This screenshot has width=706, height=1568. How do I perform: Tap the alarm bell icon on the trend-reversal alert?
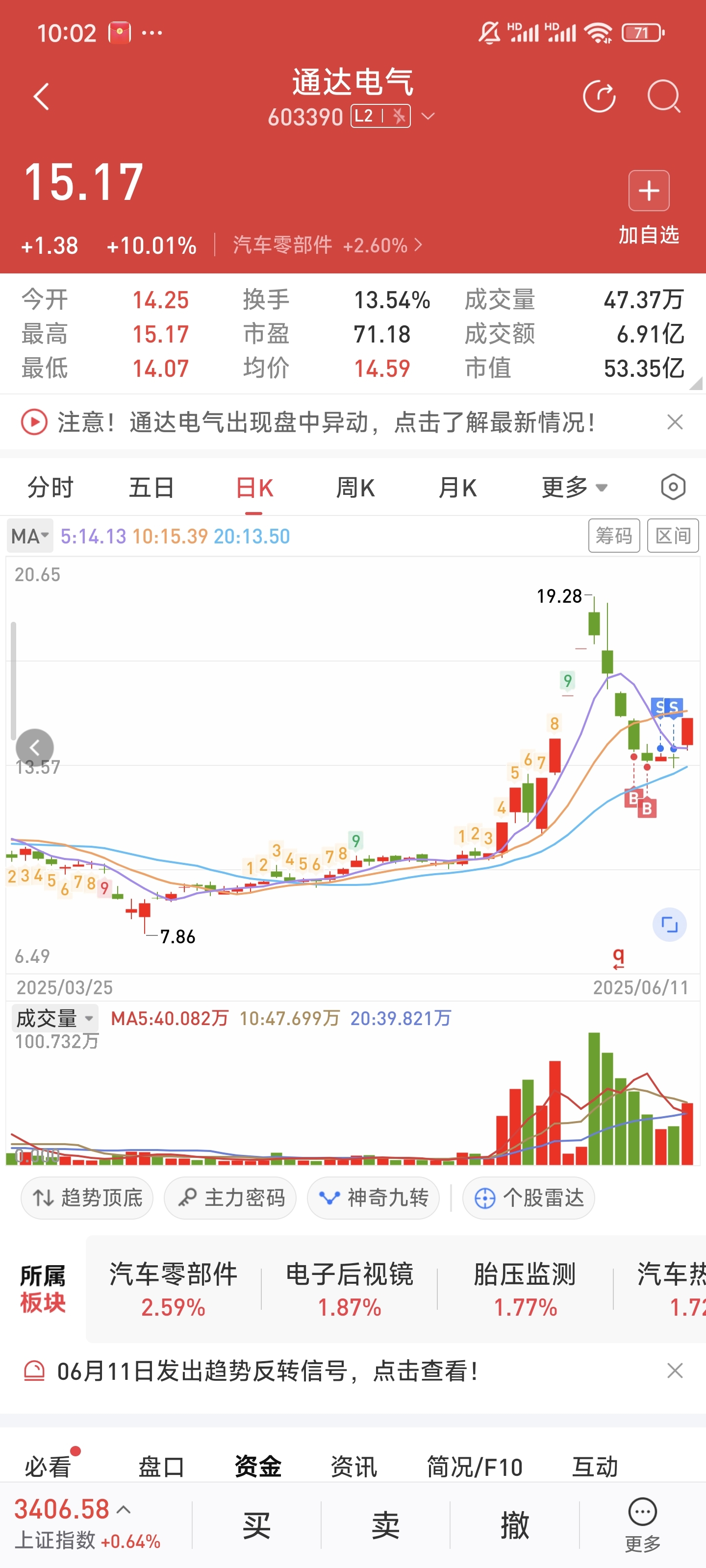point(34,1371)
